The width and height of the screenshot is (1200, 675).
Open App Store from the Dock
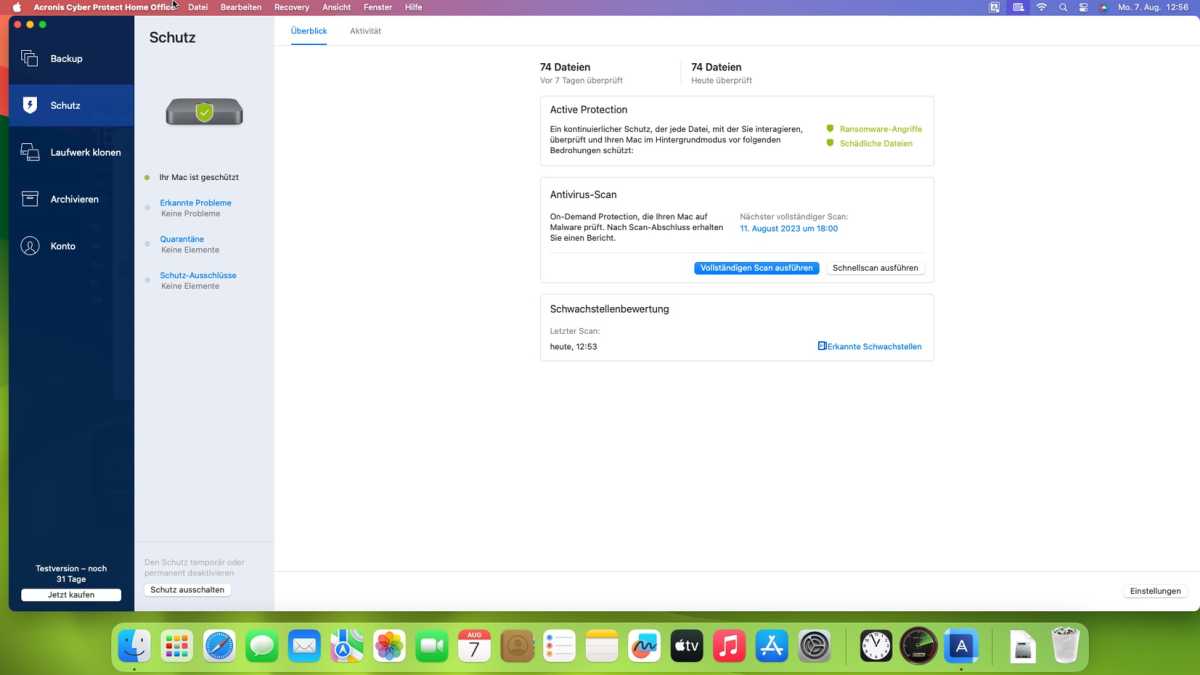point(772,646)
